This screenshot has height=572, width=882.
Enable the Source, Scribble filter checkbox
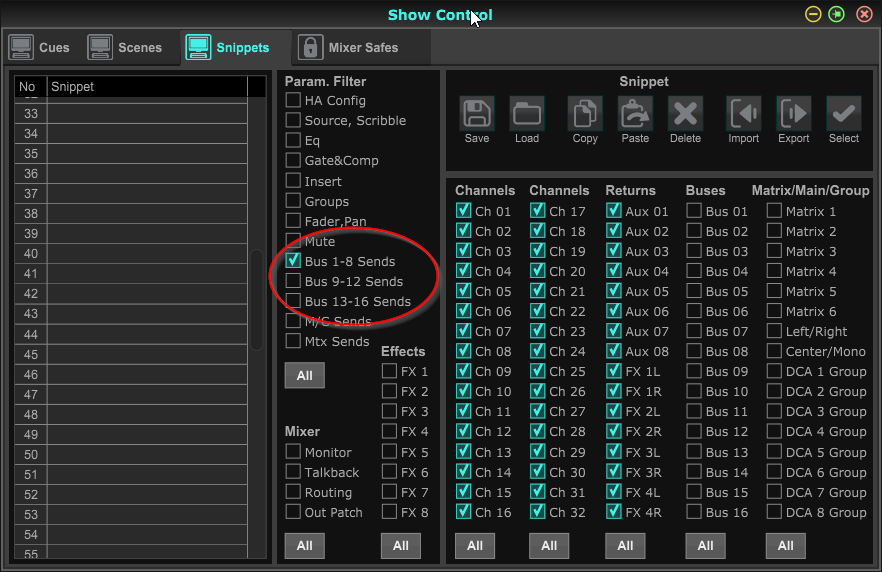pos(293,120)
